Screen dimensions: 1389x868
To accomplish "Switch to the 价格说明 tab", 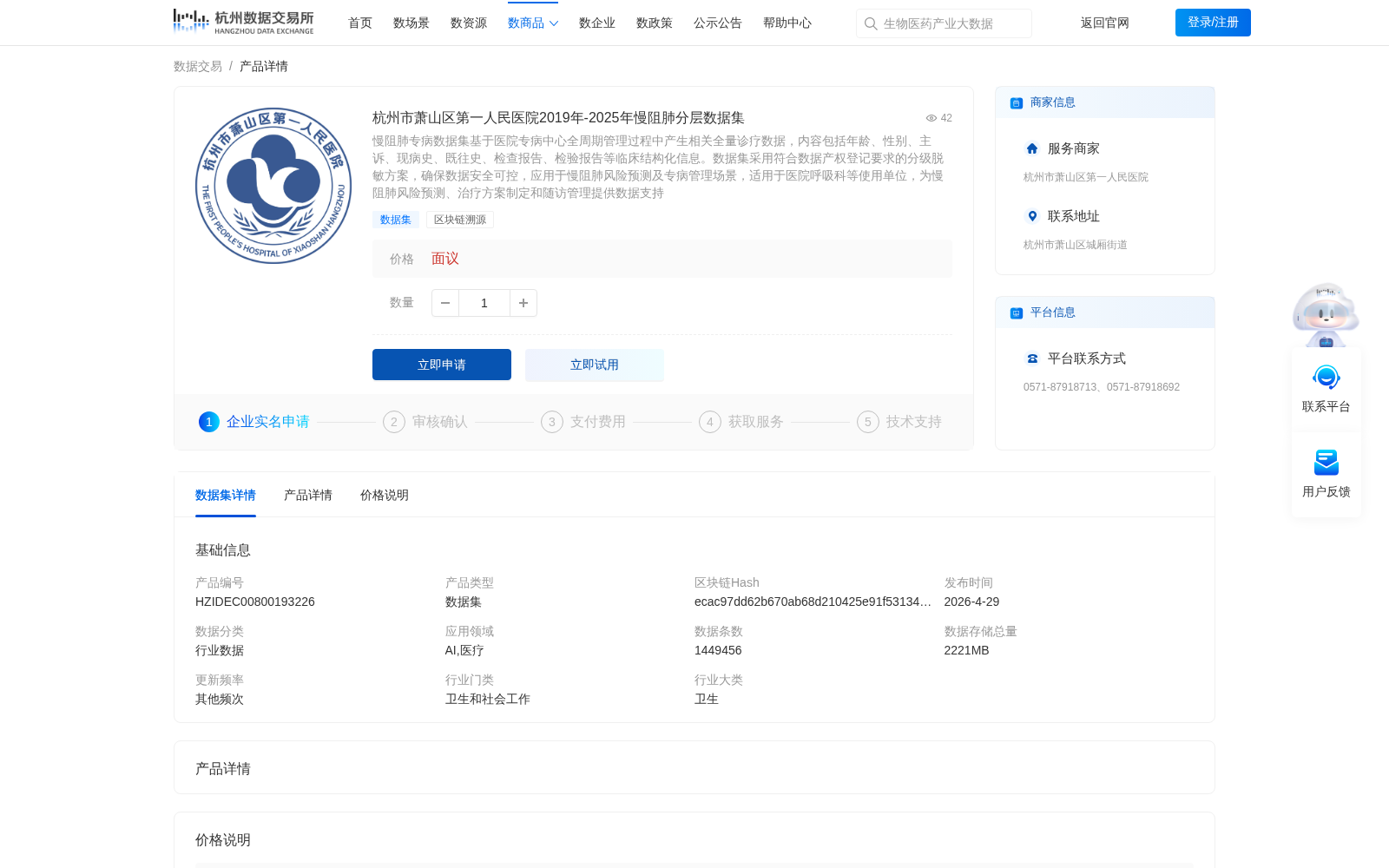I will (385, 495).
